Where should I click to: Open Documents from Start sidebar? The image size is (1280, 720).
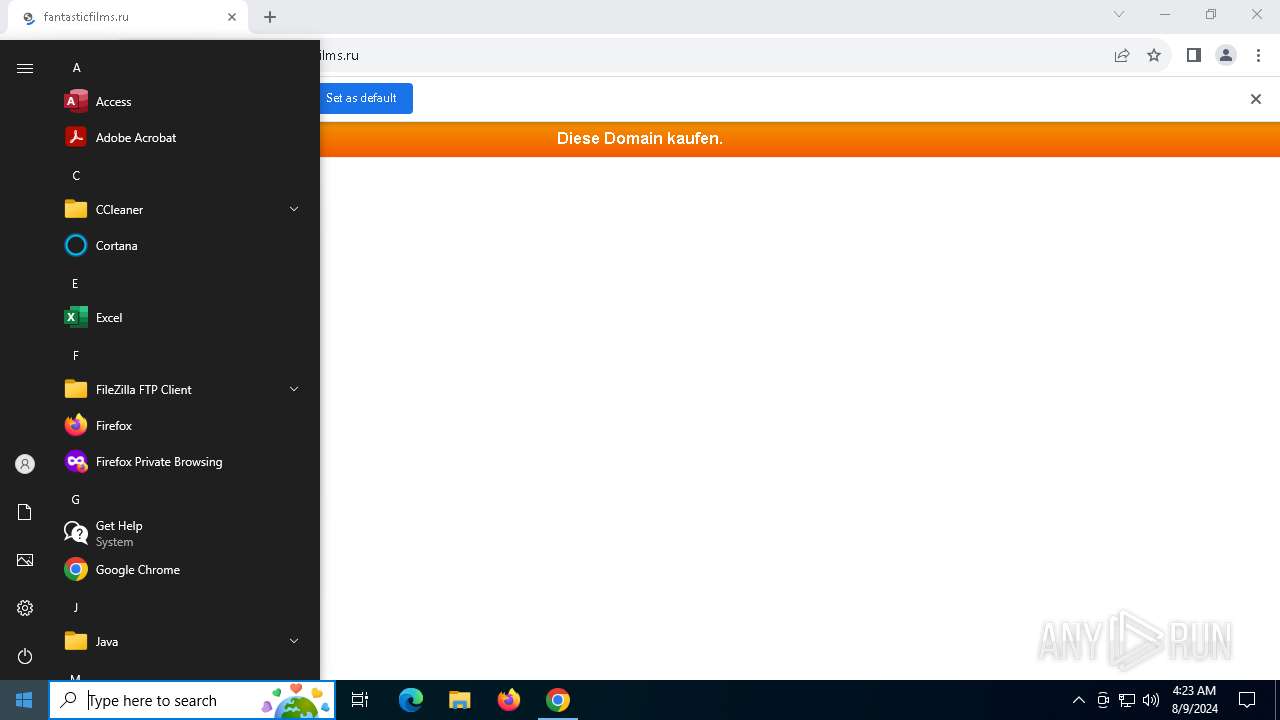point(25,512)
